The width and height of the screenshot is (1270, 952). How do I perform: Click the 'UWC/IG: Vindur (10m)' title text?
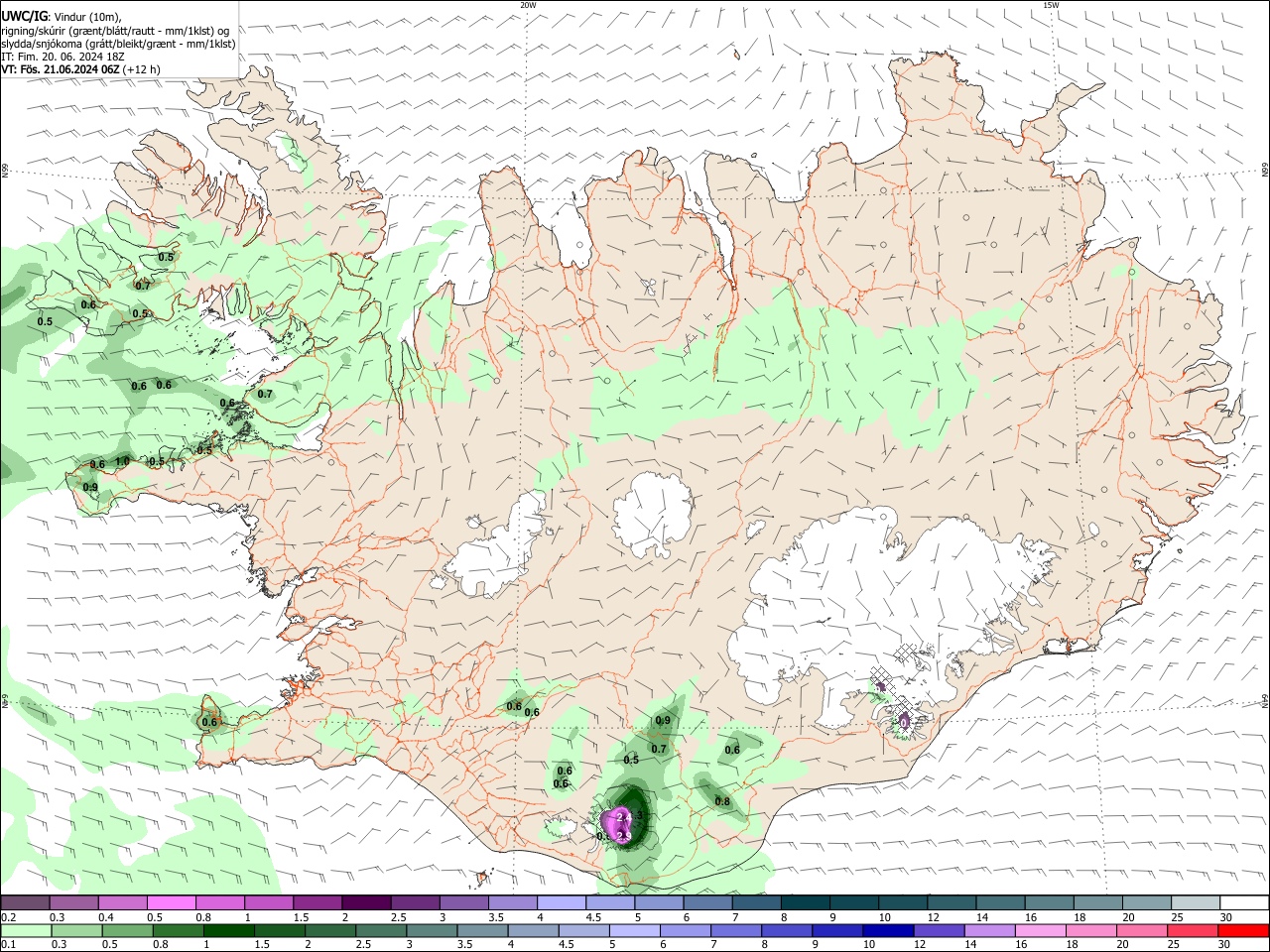[62, 16]
